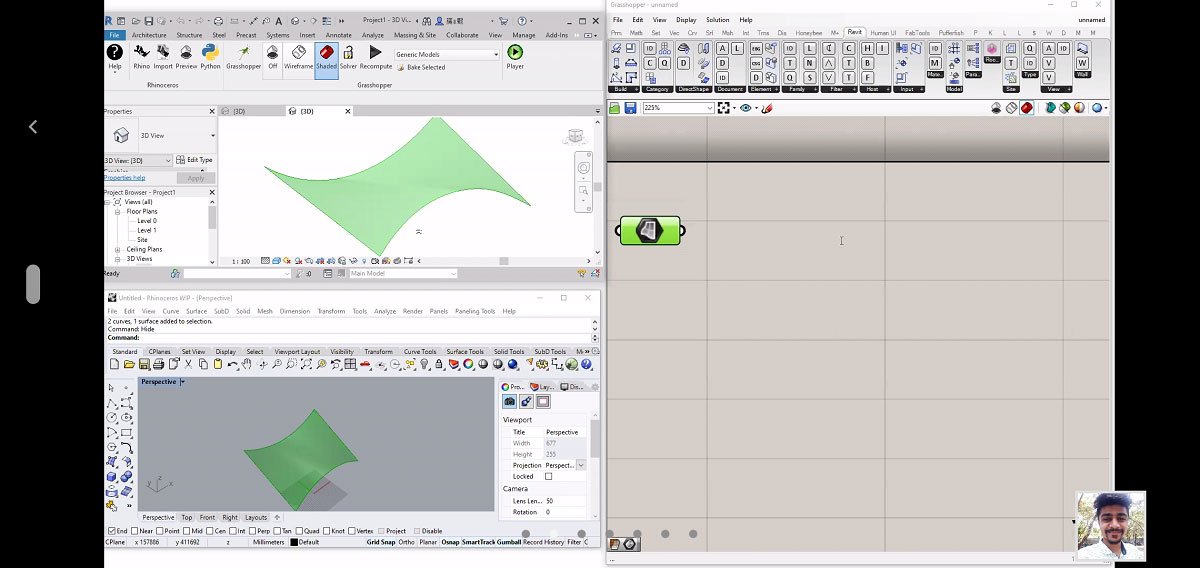
Task: Switch to the Surface Tools toolbar tab
Action: pos(464,352)
